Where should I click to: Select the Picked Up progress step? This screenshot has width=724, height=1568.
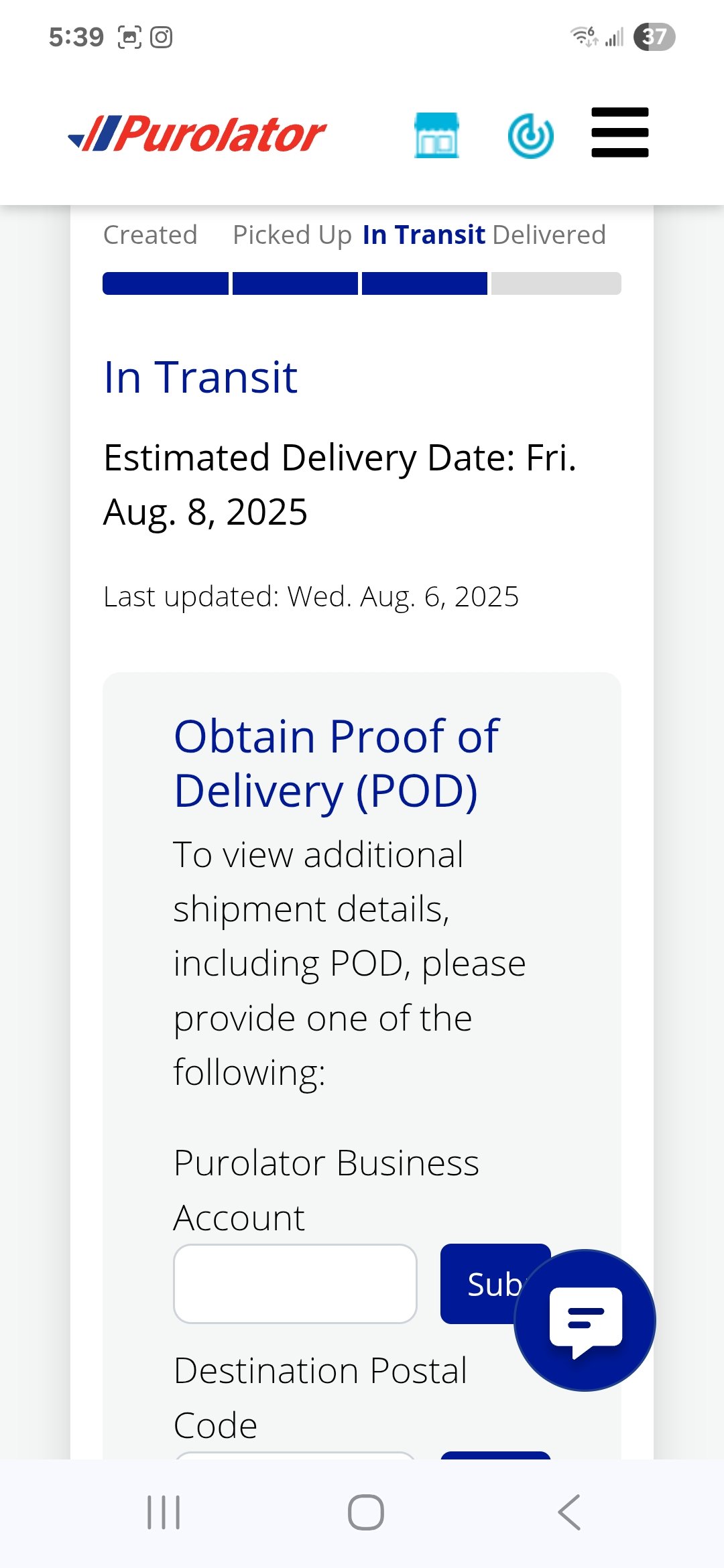[x=292, y=235]
